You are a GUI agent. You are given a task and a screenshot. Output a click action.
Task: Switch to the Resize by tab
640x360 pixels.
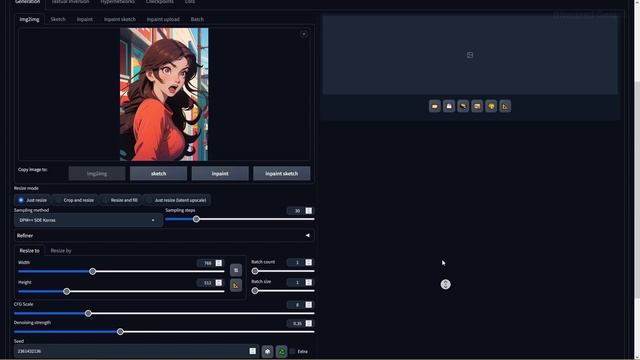pos(61,251)
